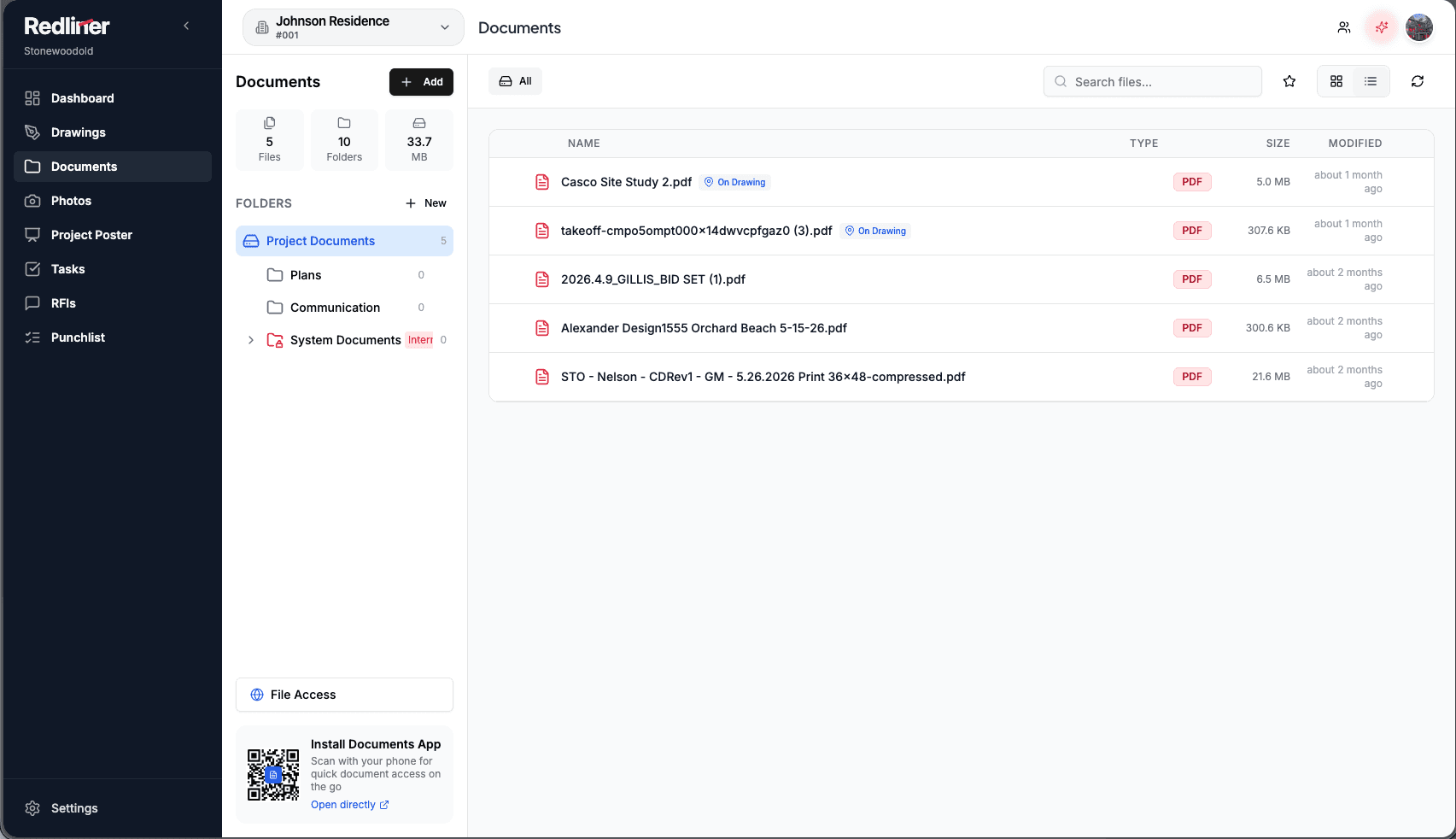Click the 10 Folders stat card
1456x839 pixels.
[x=344, y=140]
